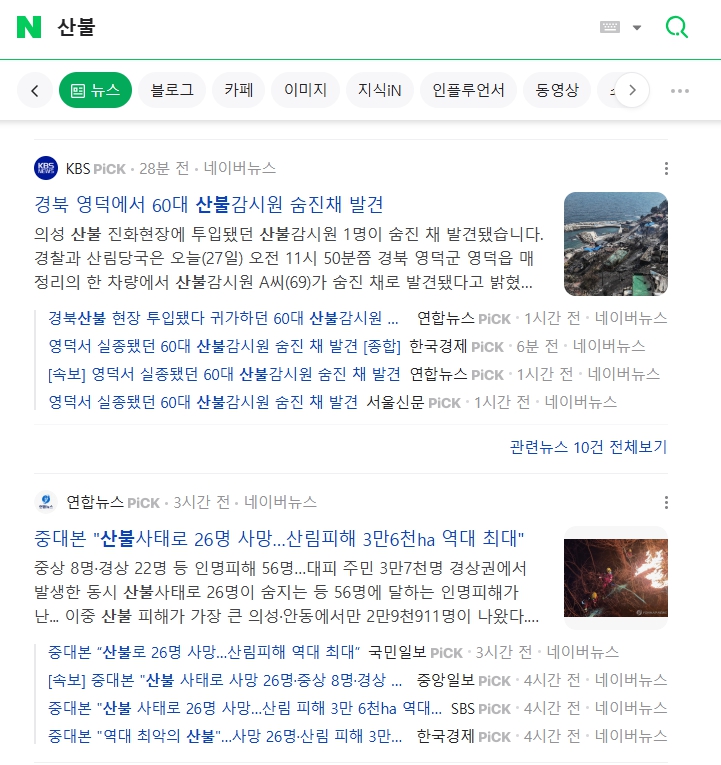Click the left arrow to see earlier tabs
721x765 pixels.
[35, 90]
